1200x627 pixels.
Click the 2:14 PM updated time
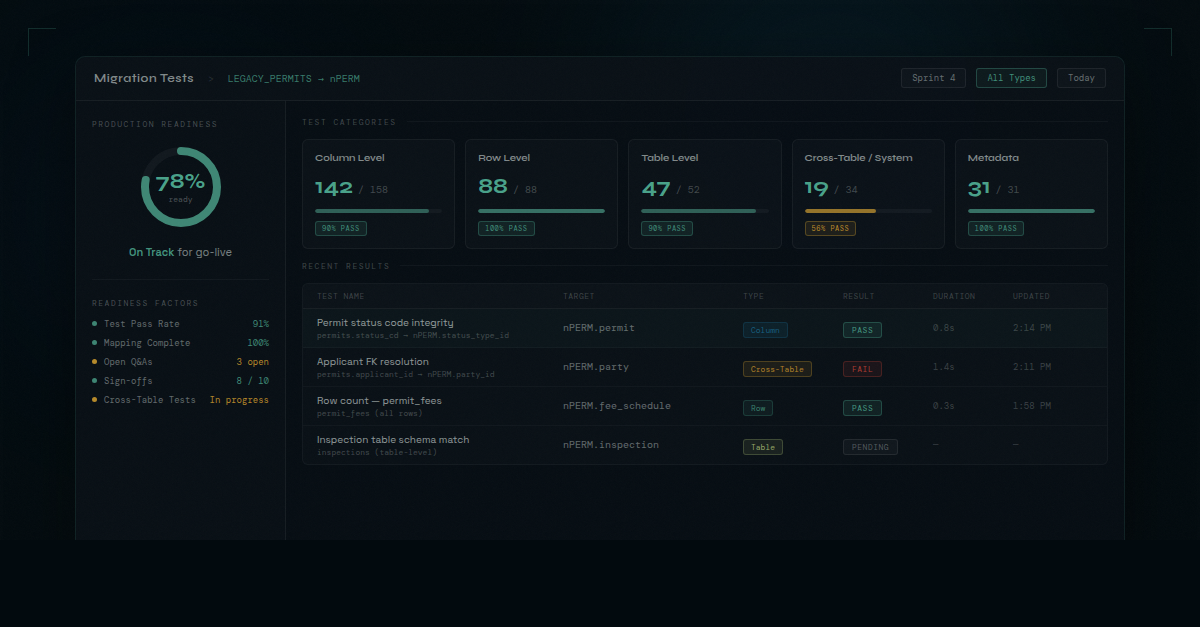pyautogui.click(x=1032, y=328)
